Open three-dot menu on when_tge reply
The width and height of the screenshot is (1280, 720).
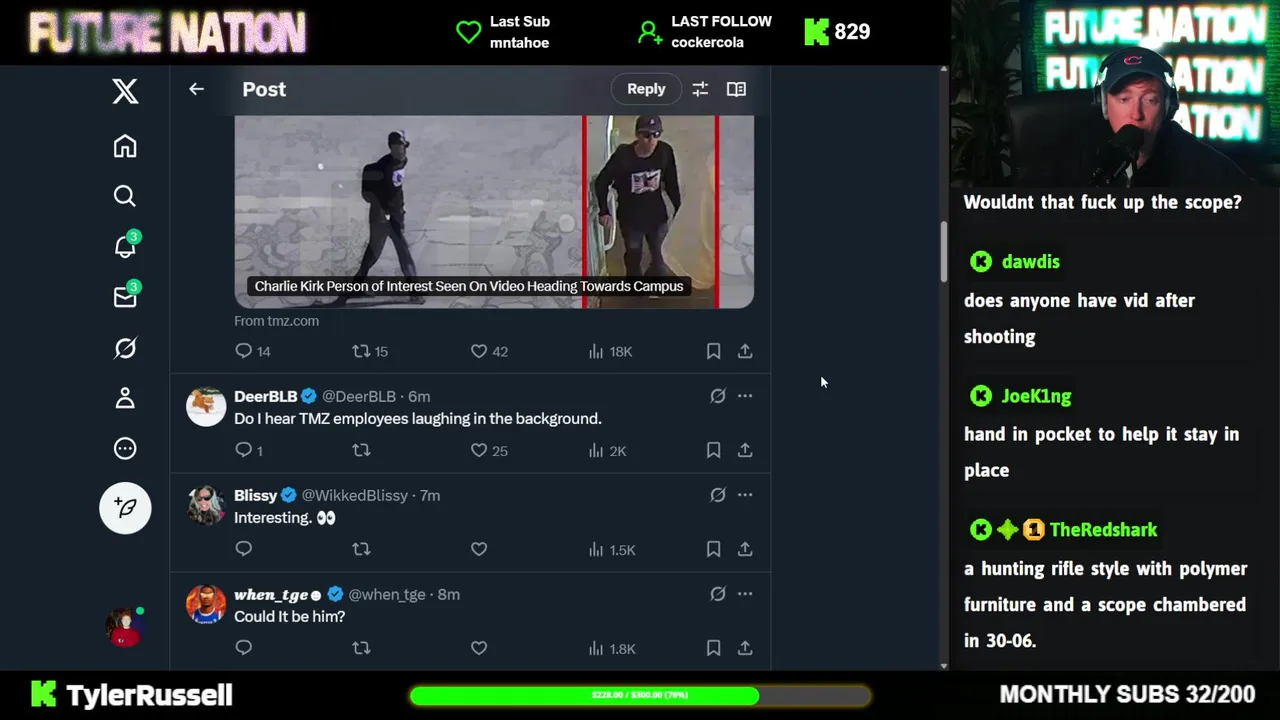coord(745,594)
